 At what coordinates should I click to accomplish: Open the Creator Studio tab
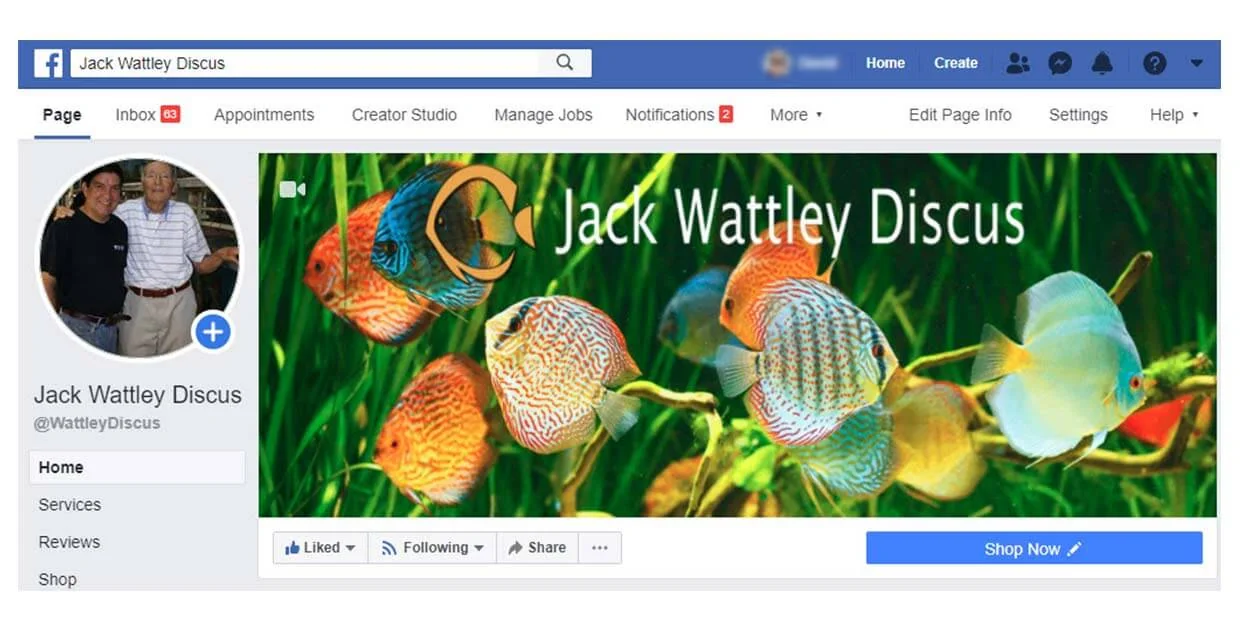point(404,115)
